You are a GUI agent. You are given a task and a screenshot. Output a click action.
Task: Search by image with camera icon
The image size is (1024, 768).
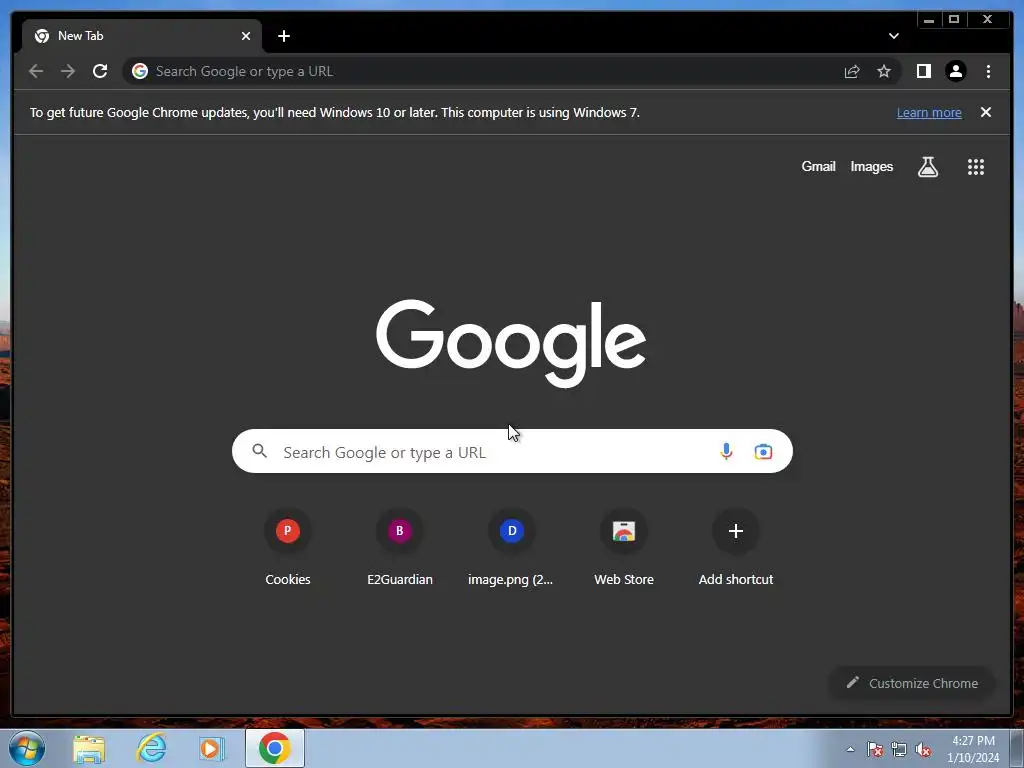[763, 451]
